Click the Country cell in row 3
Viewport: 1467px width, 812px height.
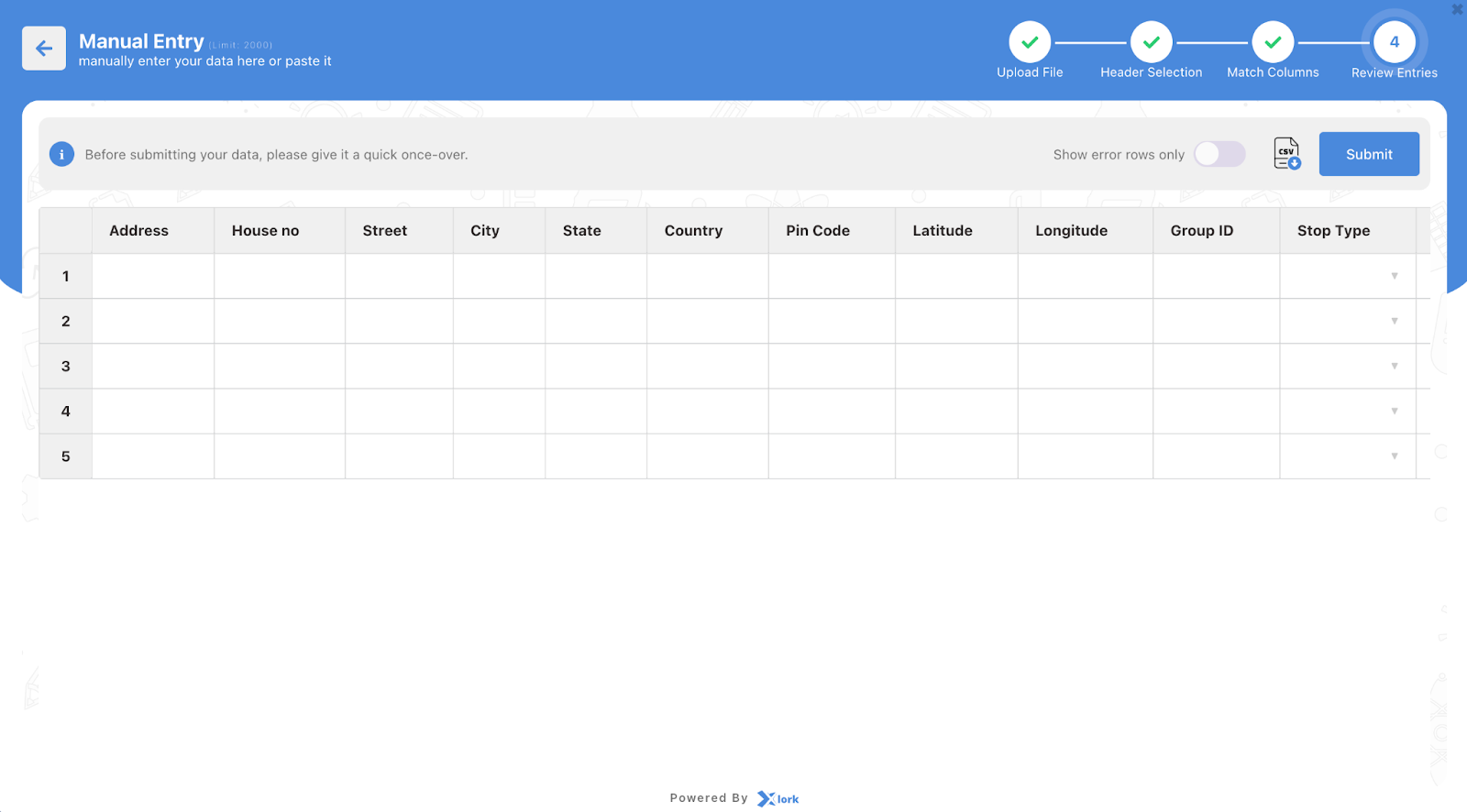[x=708, y=366]
